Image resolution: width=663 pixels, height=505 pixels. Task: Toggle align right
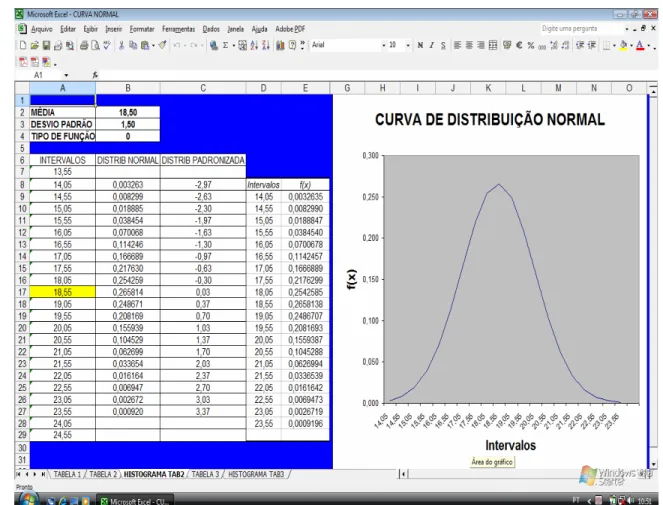tap(481, 45)
